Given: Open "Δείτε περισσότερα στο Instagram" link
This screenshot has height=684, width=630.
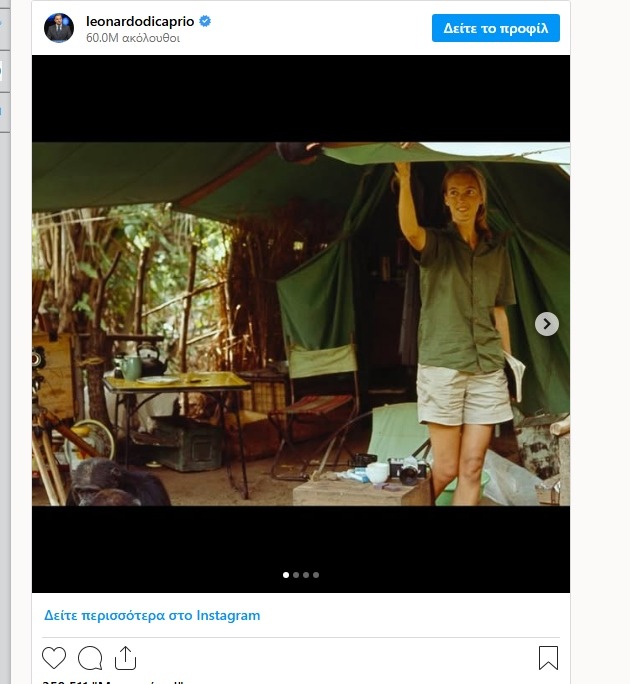Looking at the screenshot, I should click(152, 615).
